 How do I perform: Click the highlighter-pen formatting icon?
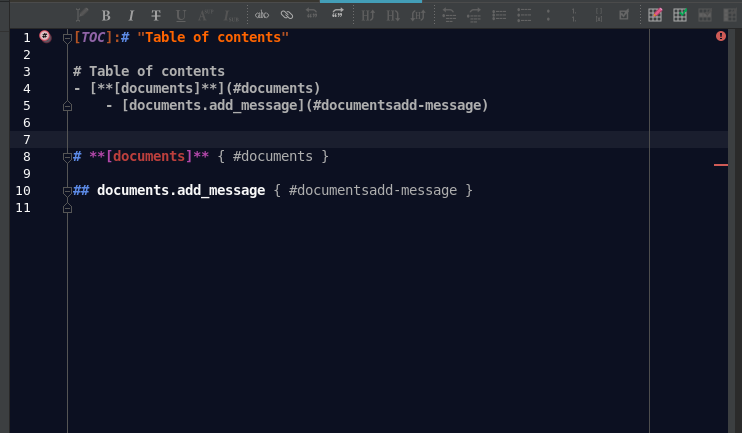tap(81, 15)
